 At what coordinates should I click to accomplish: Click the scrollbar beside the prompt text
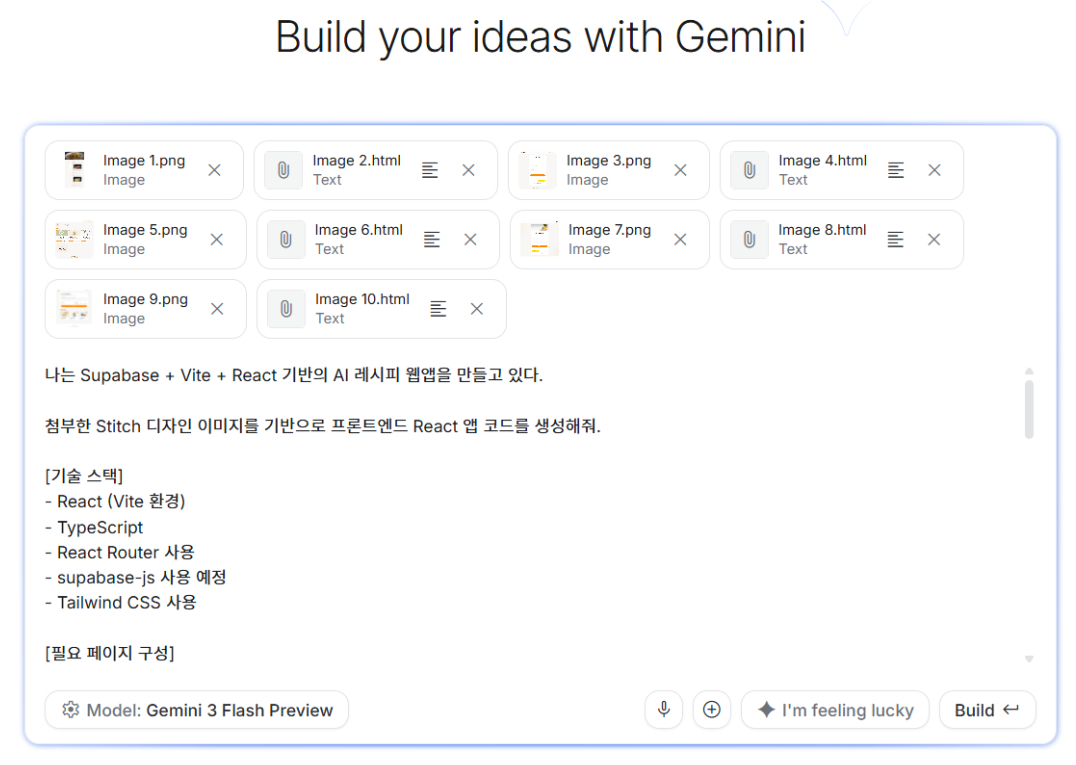click(1028, 410)
